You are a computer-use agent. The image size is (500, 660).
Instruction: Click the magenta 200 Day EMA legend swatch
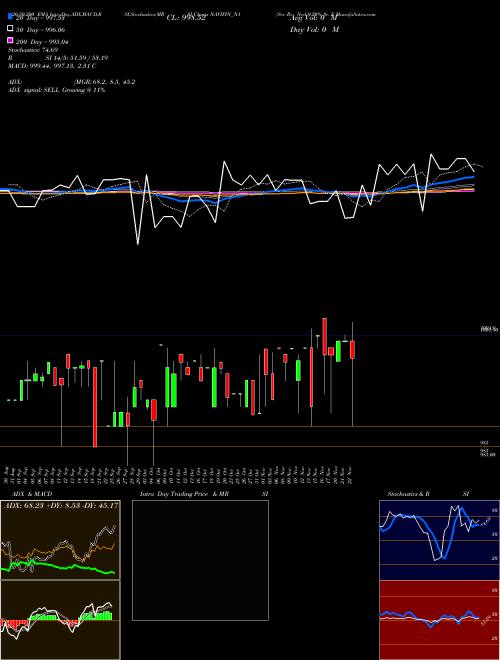coord(10,40)
